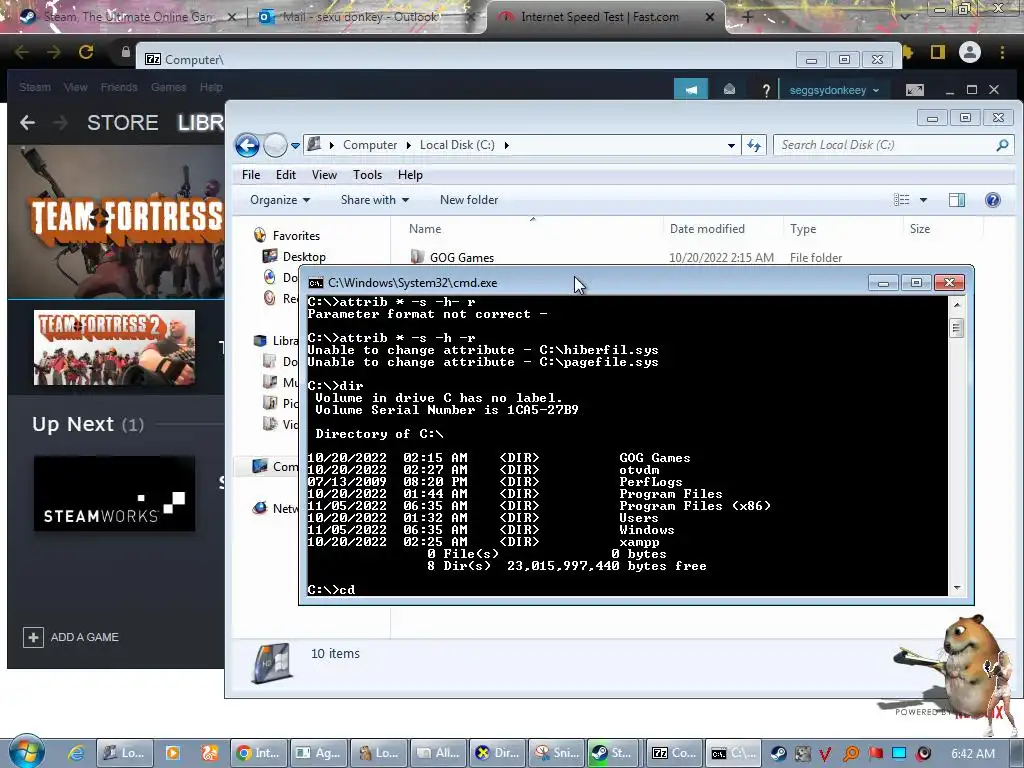Select Favorites in the navigation pane
The height and width of the screenshot is (768, 1024).
(296, 236)
